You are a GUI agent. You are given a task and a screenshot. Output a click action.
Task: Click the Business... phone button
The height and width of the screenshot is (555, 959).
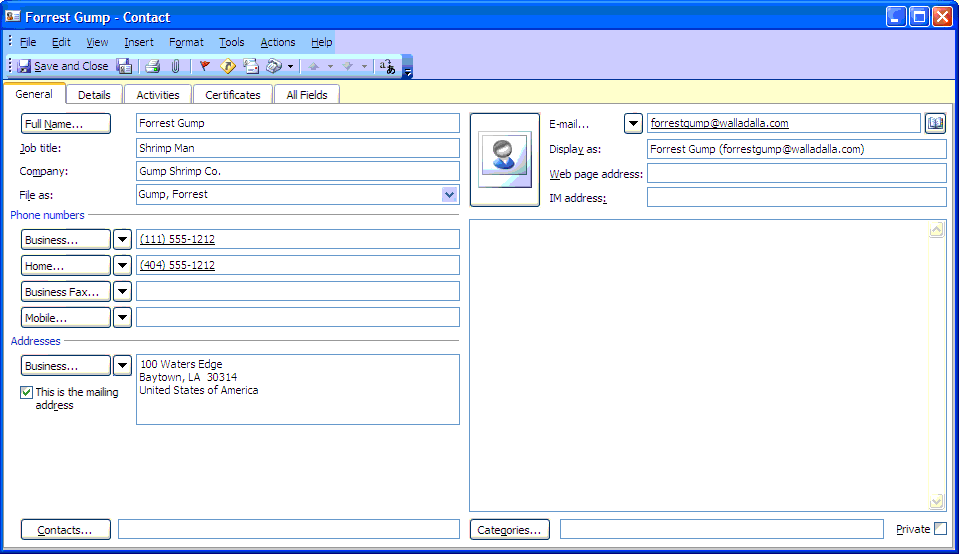[x=66, y=239]
